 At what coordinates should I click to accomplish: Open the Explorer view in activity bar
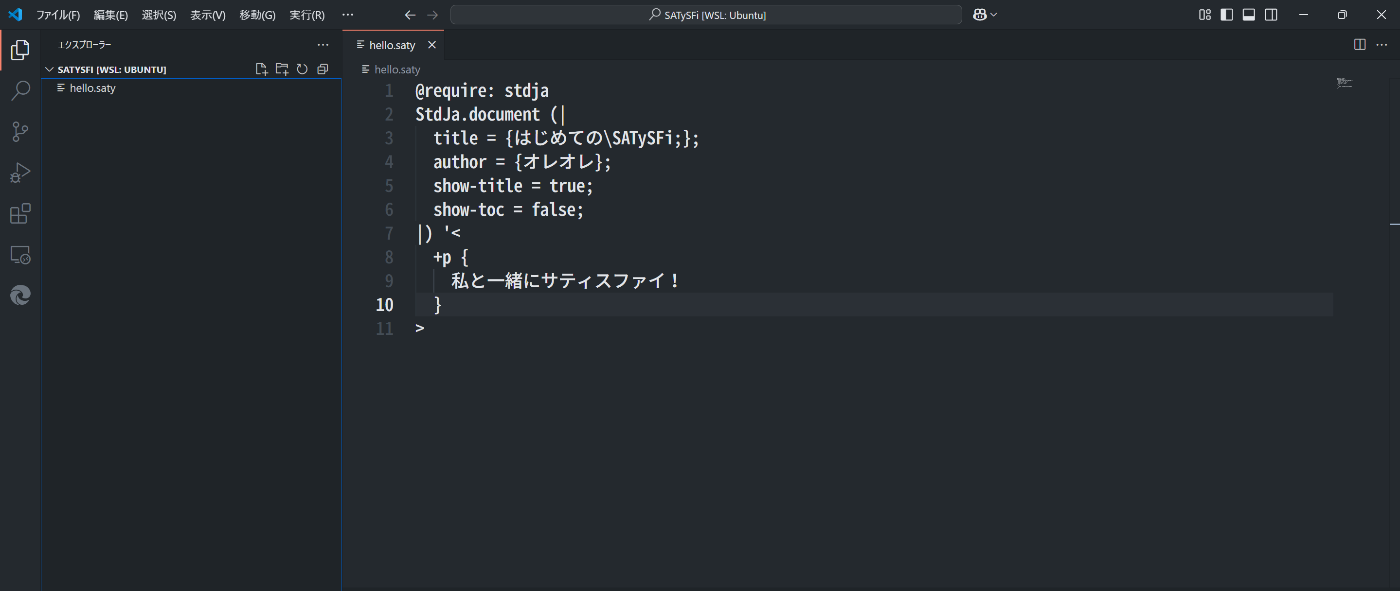click(20, 50)
